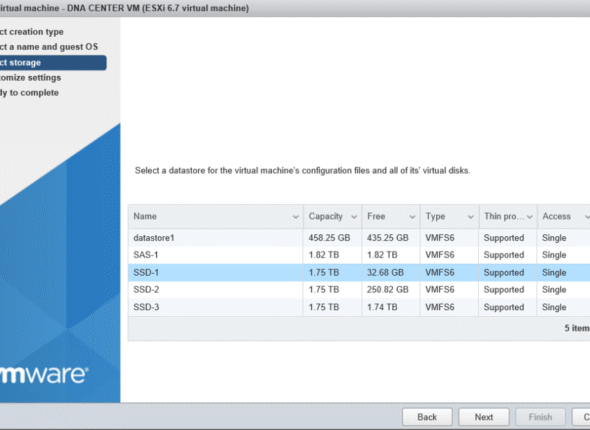The width and height of the screenshot is (590, 430).
Task: Select the SSD-2 datastore row
Action: click(x=359, y=290)
